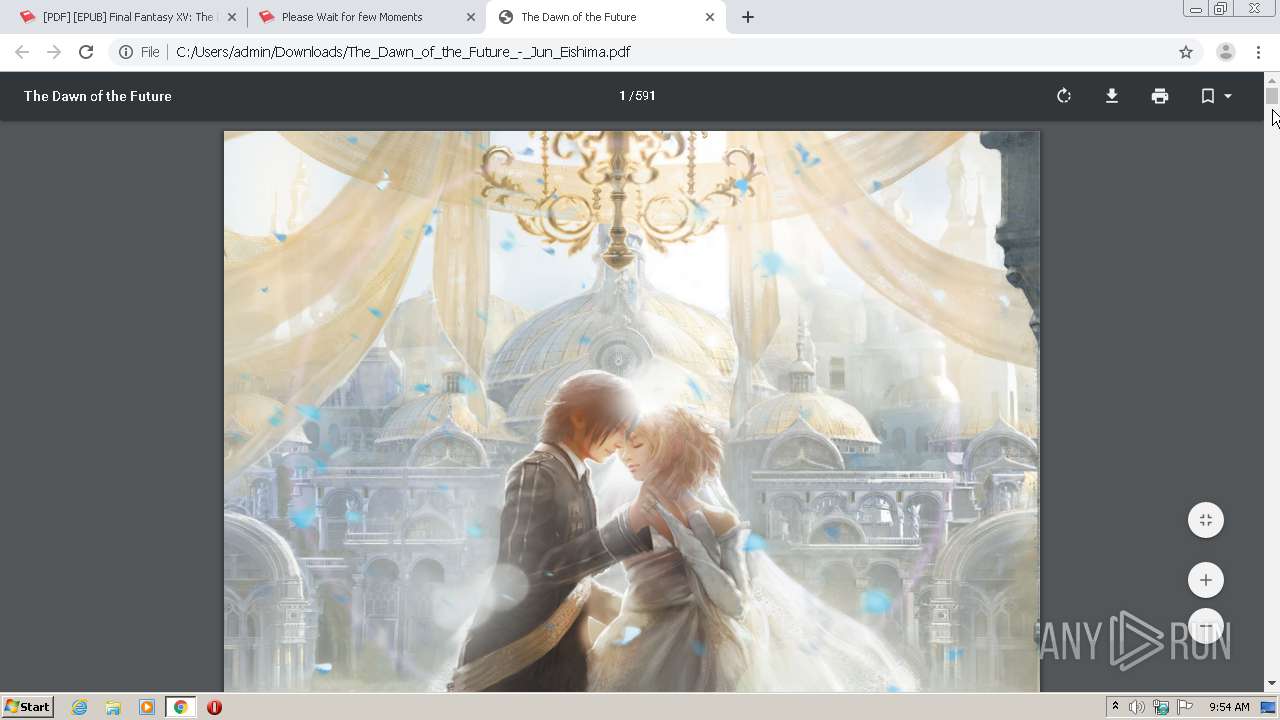Open Windows Media Player in taskbar
Image resolution: width=1280 pixels, height=720 pixels.
pyautogui.click(x=147, y=707)
